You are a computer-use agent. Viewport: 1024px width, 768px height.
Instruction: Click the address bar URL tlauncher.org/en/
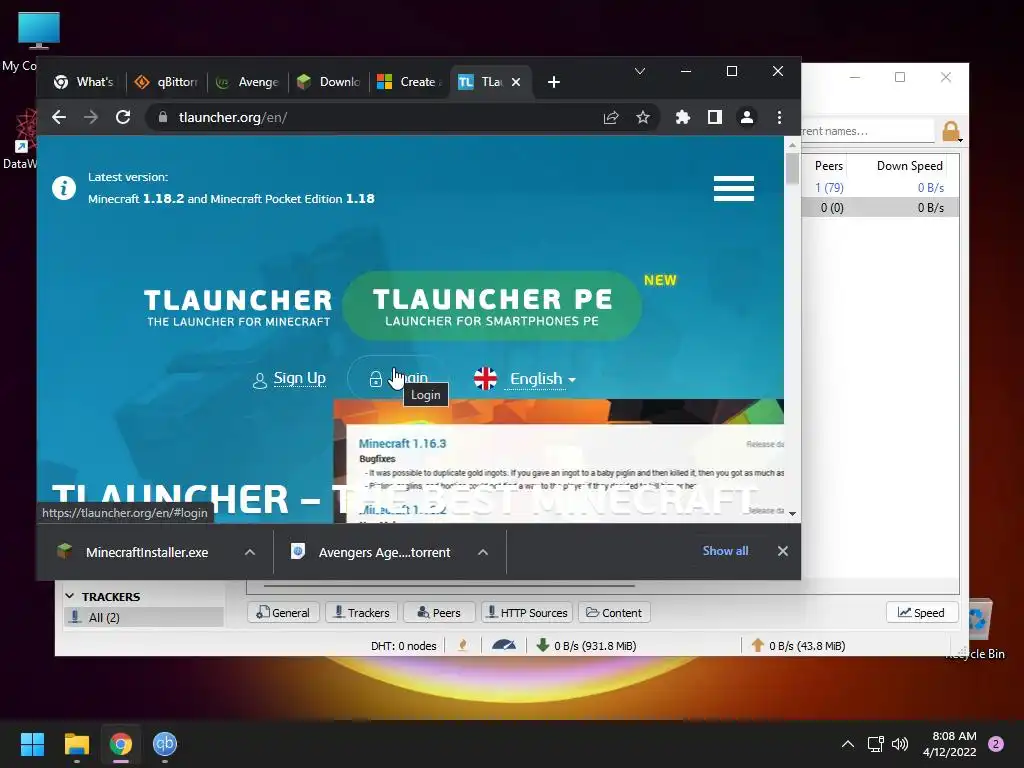[233, 118]
